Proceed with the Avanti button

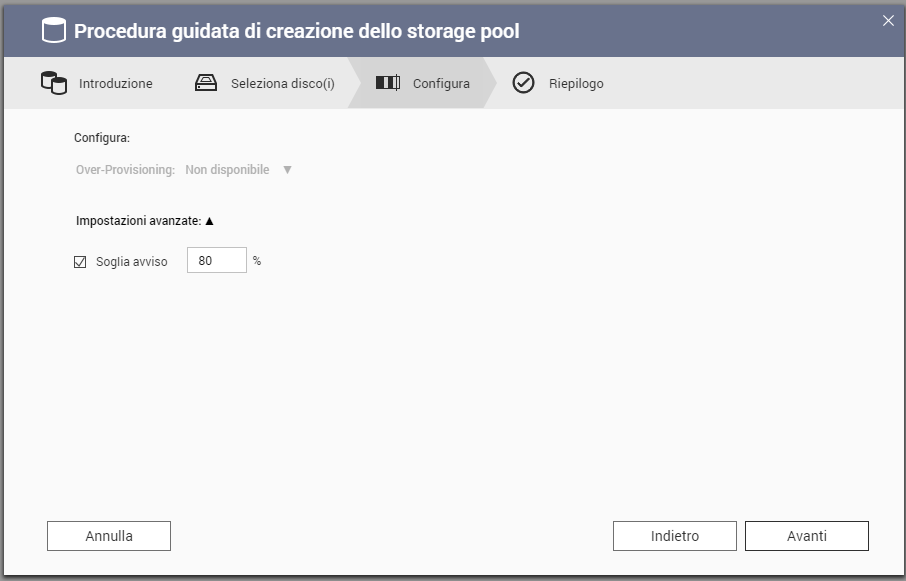click(806, 536)
